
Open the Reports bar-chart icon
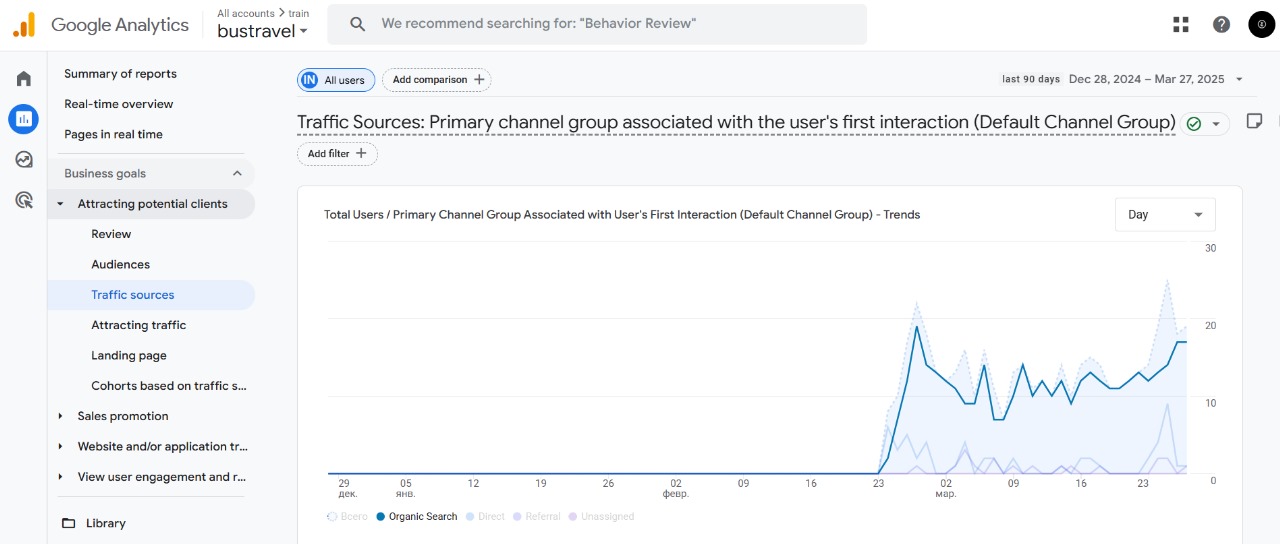point(23,119)
